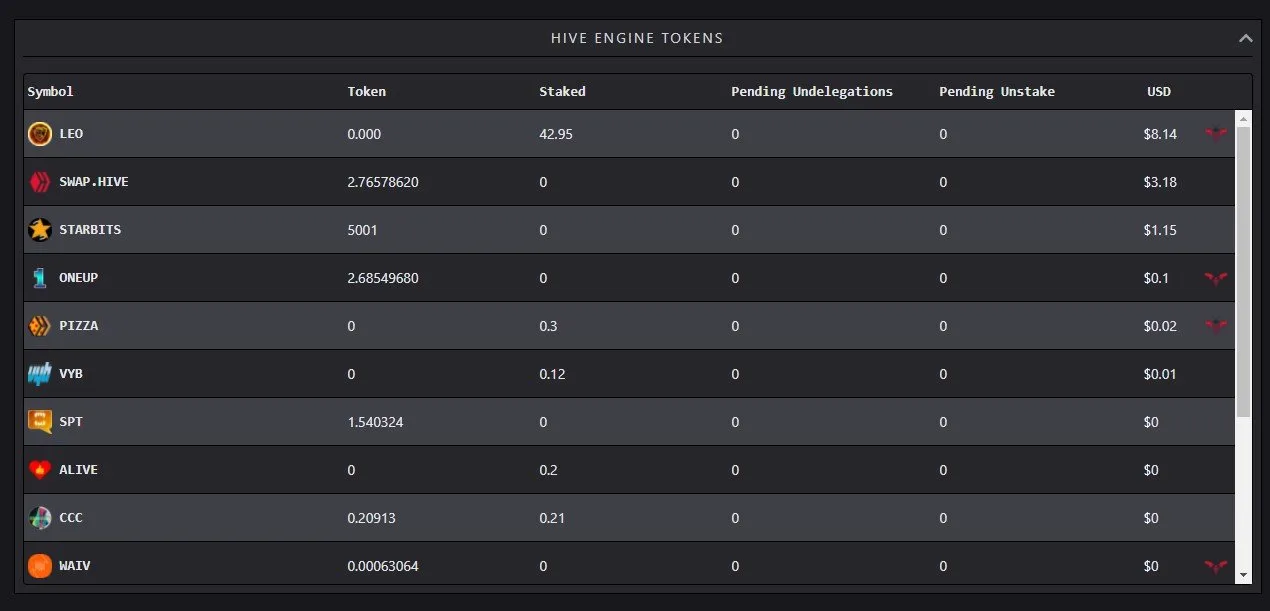Sort by the Symbol column header
The image size is (1270, 611).
pyautogui.click(x=50, y=91)
